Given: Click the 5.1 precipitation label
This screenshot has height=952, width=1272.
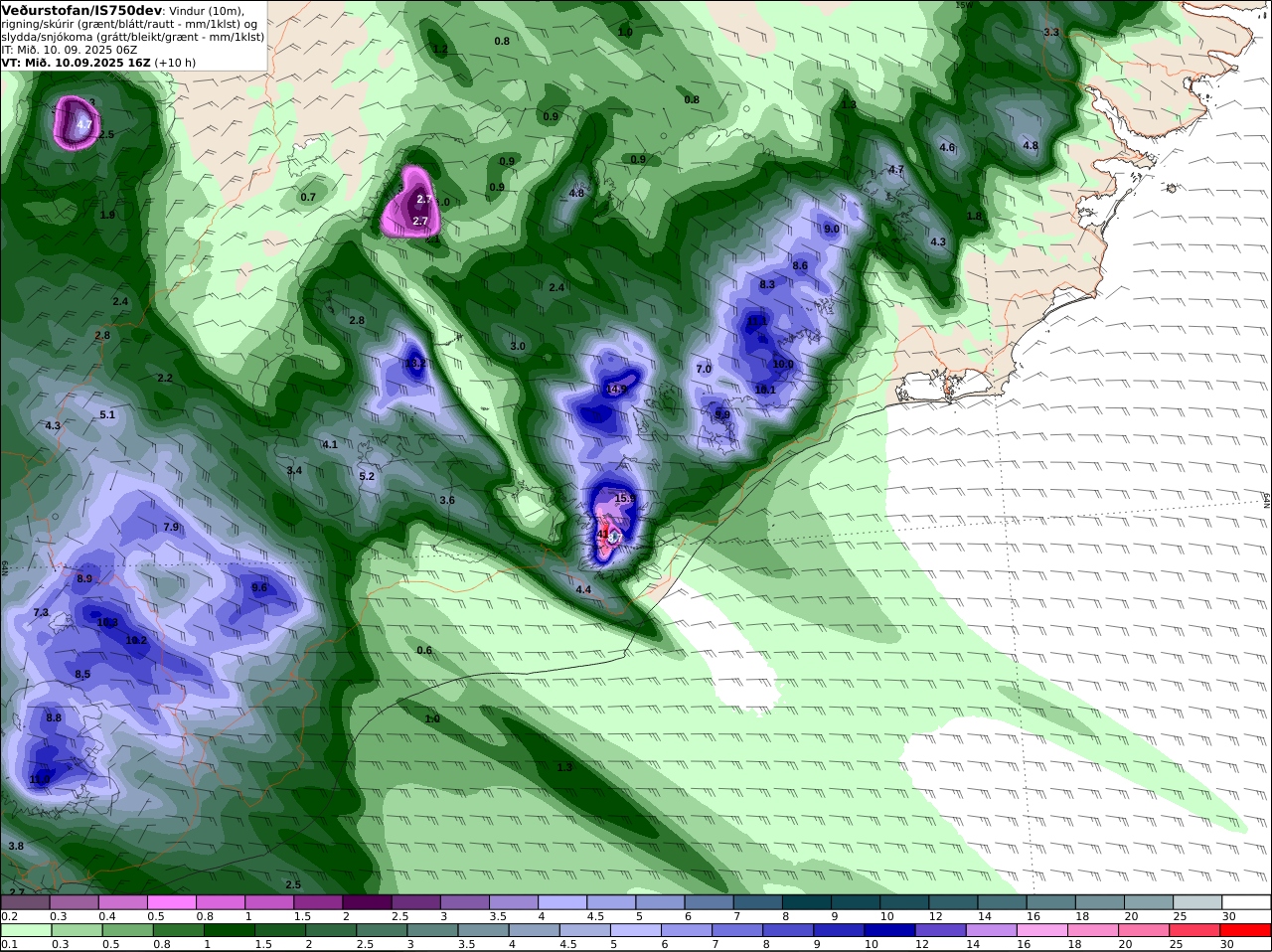Looking at the screenshot, I should click(107, 414).
